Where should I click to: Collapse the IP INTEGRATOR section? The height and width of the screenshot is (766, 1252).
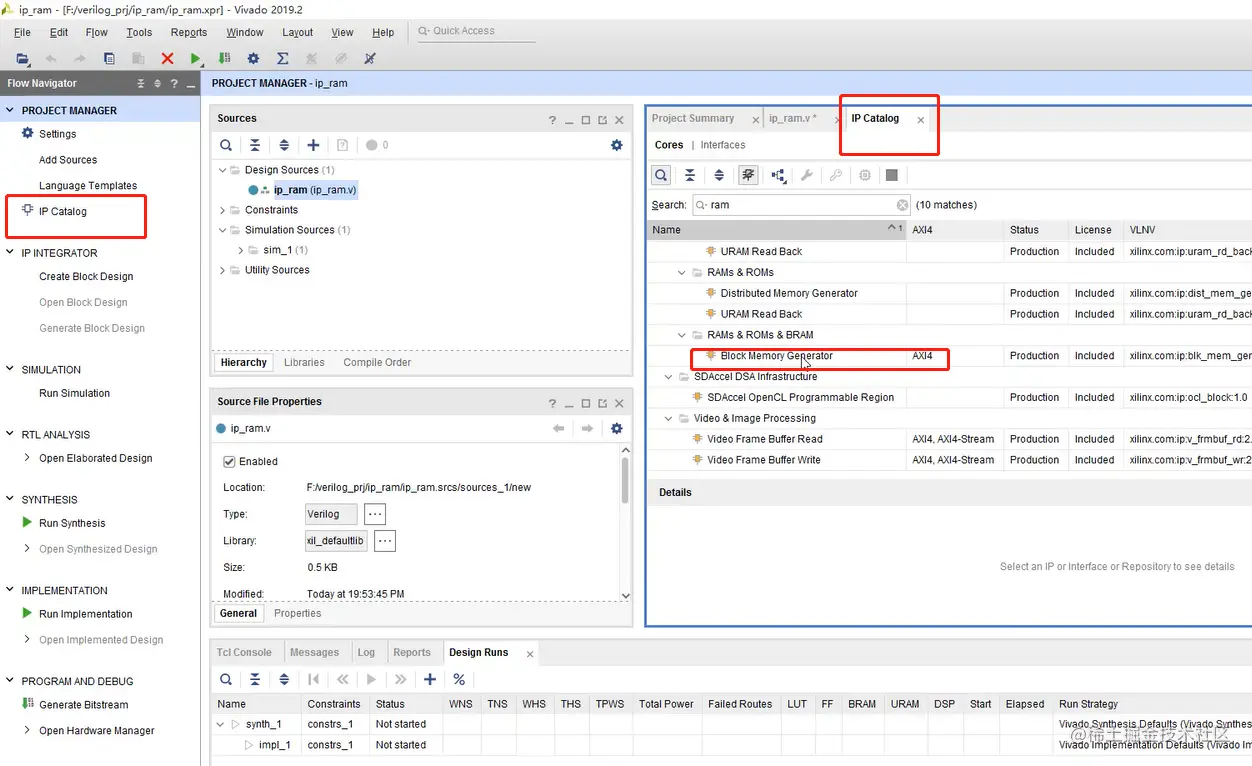coord(11,253)
